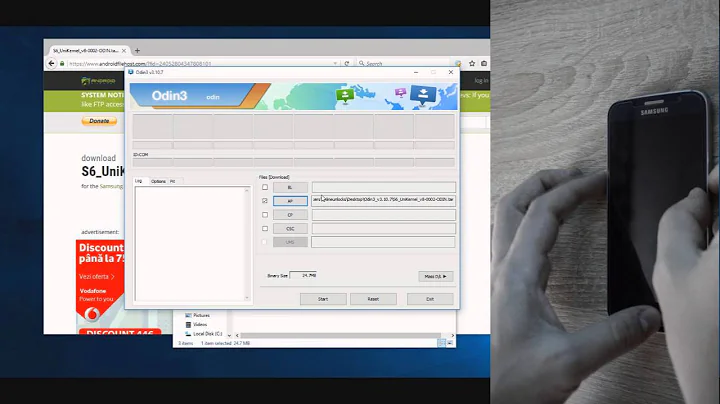Click the Vodafone logo in the ad
This screenshot has width=720, height=404.
coord(92,313)
